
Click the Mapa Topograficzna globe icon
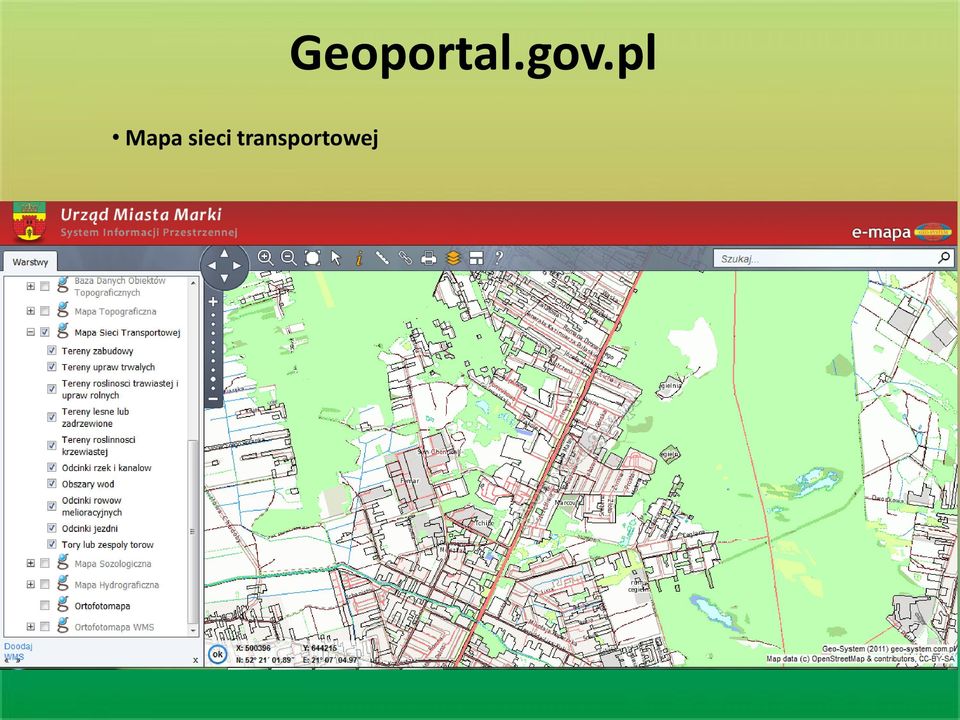pyautogui.click(x=62, y=310)
